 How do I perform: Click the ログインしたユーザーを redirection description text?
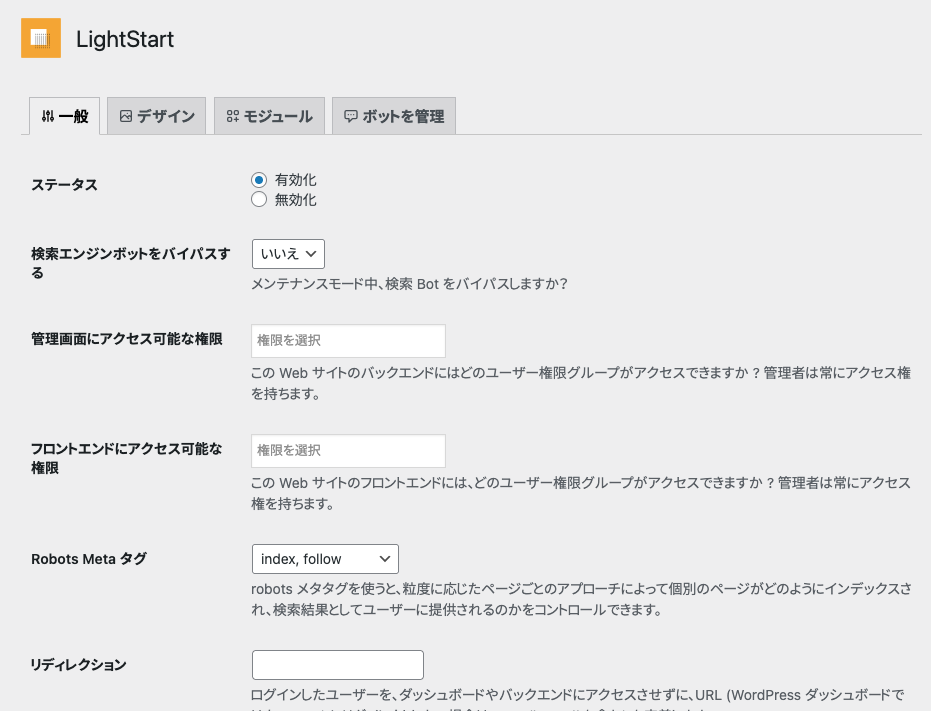(578, 699)
